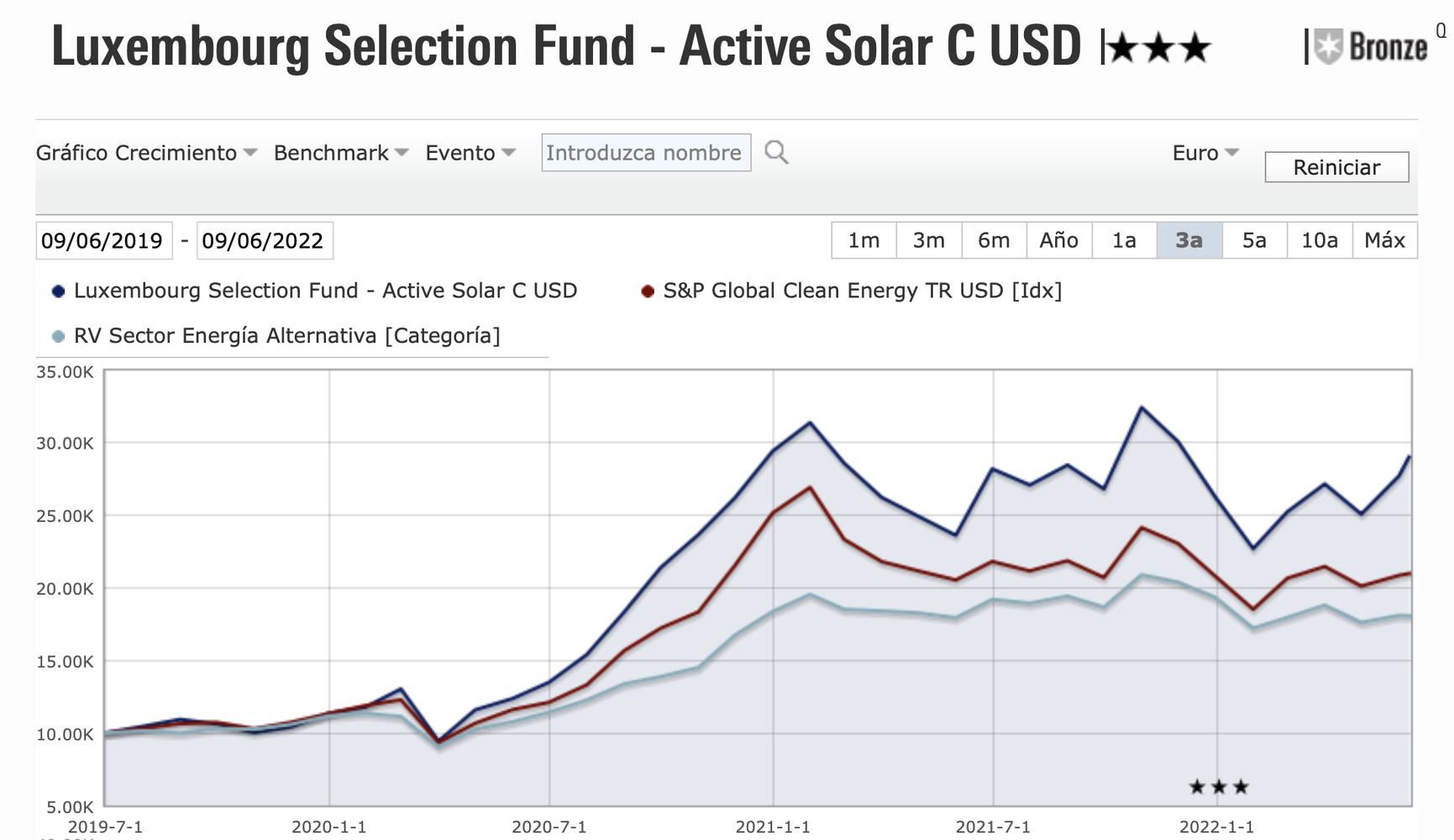
Task: Choose the 6m period tab
Action: point(994,241)
